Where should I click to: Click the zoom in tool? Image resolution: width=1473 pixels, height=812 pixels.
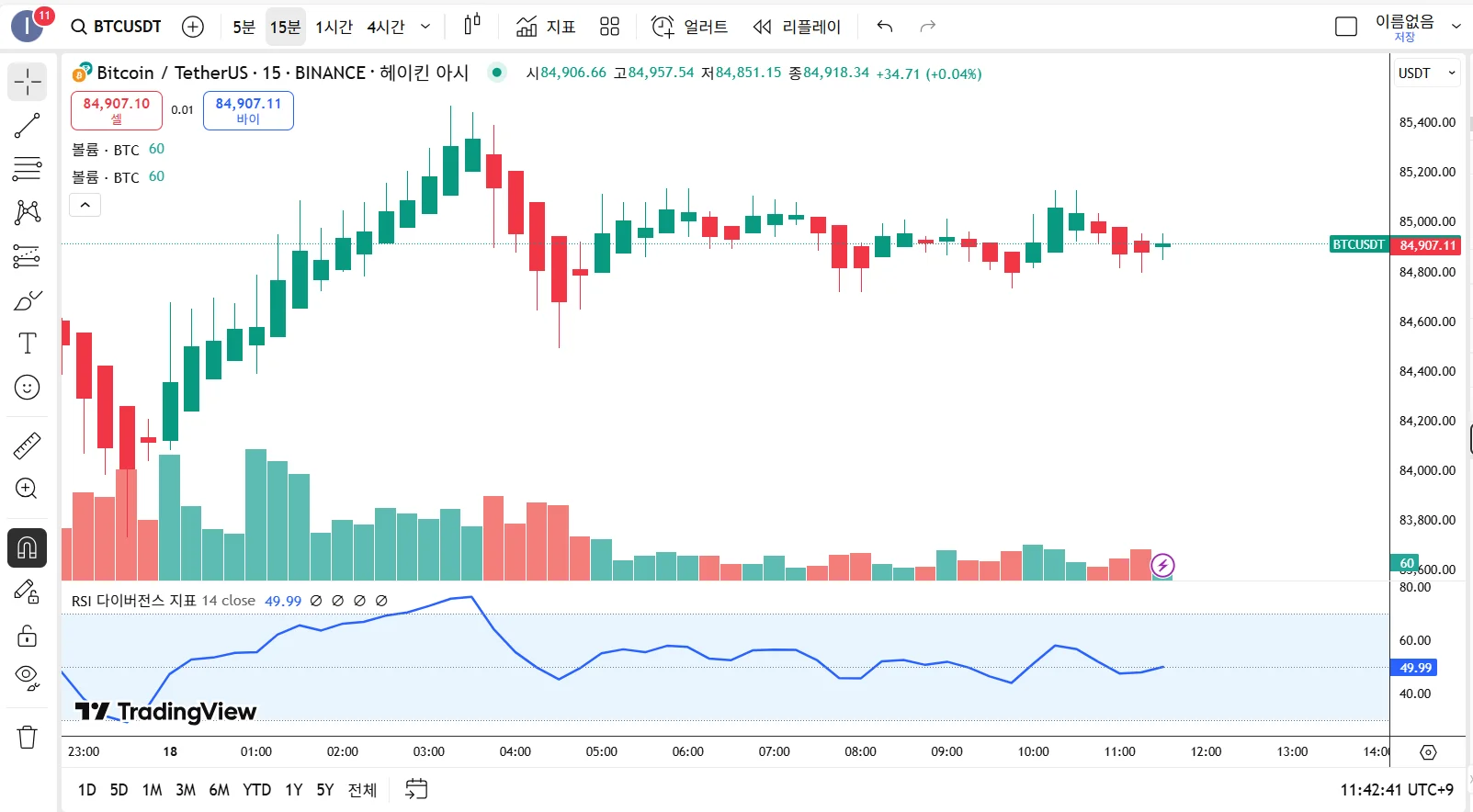pyautogui.click(x=28, y=489)
